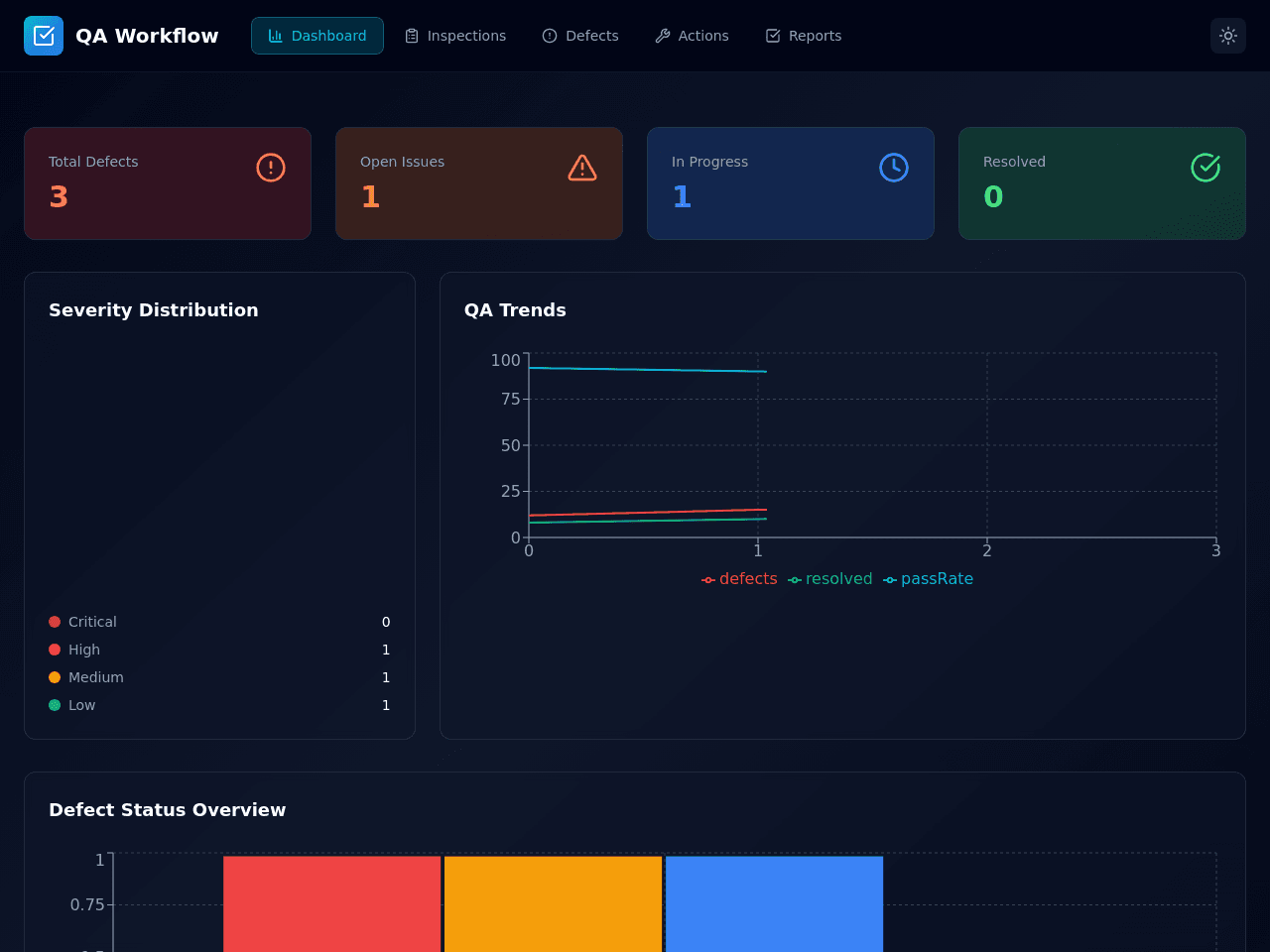Select the Reports tab

[804, 36]
